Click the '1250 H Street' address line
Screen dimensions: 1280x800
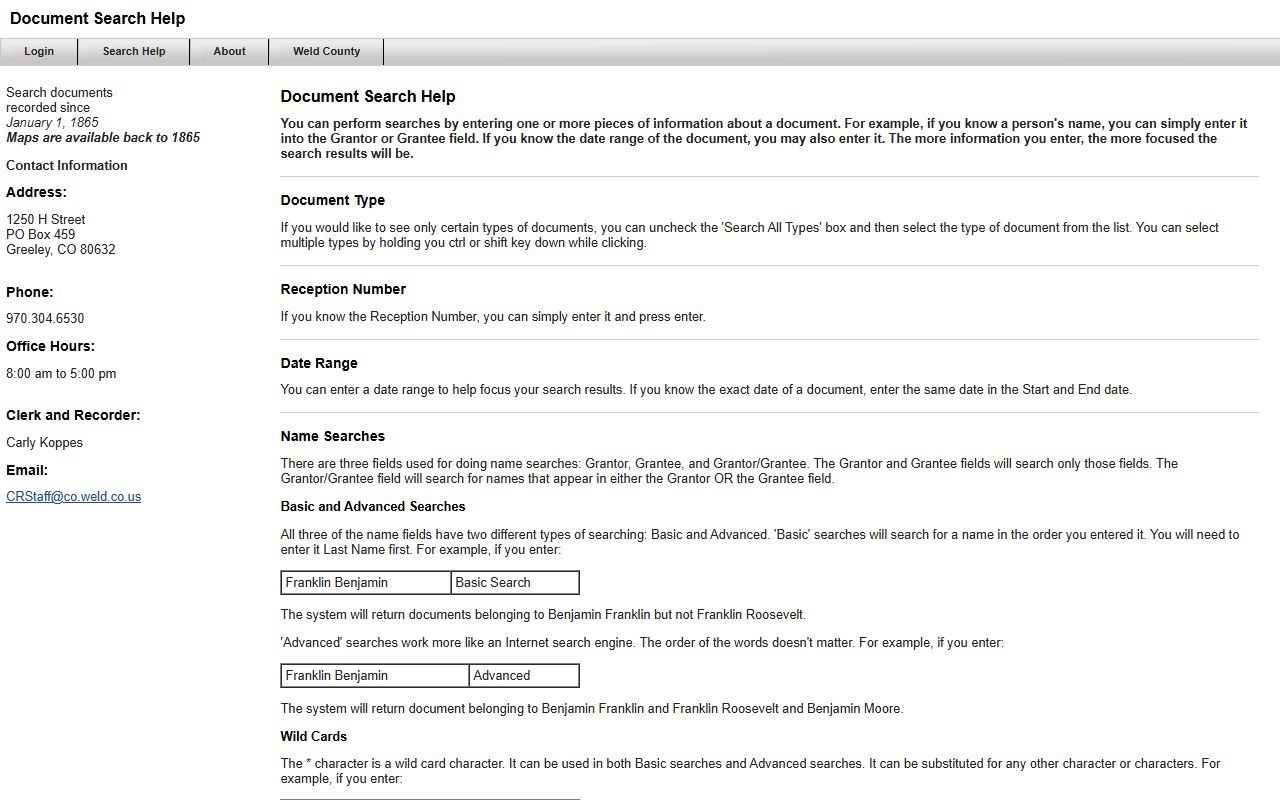tap(46, 220)
